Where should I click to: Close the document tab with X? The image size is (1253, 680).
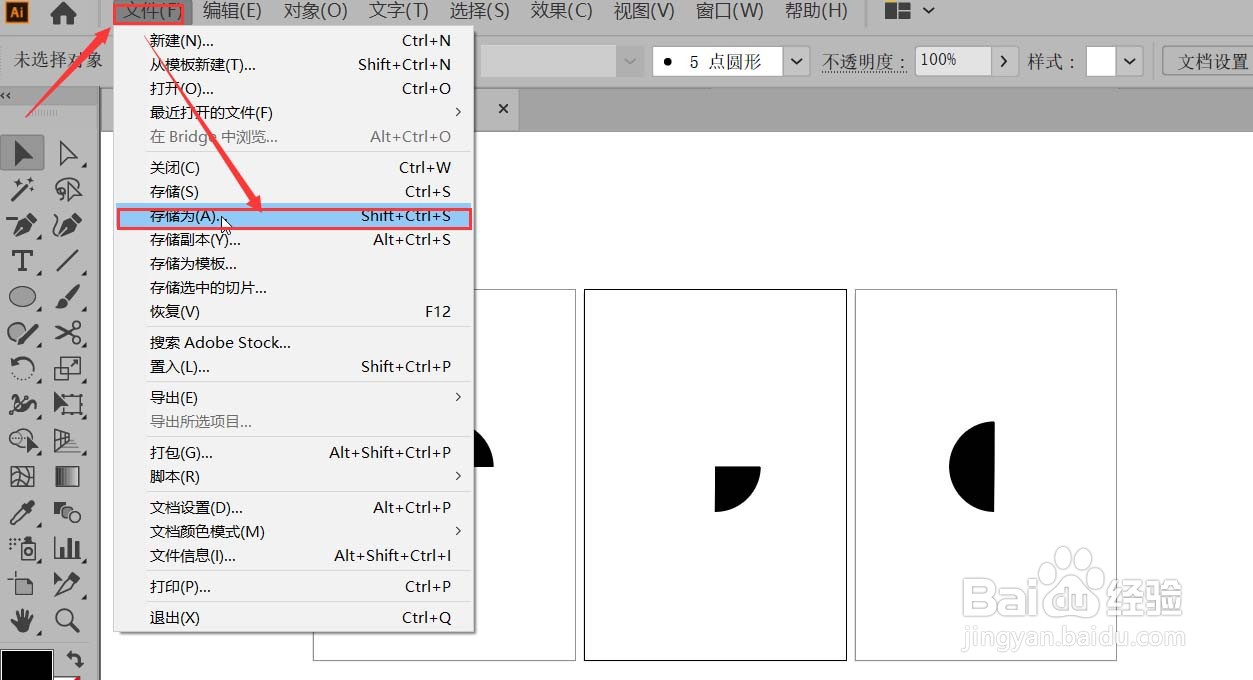[503, 108]
